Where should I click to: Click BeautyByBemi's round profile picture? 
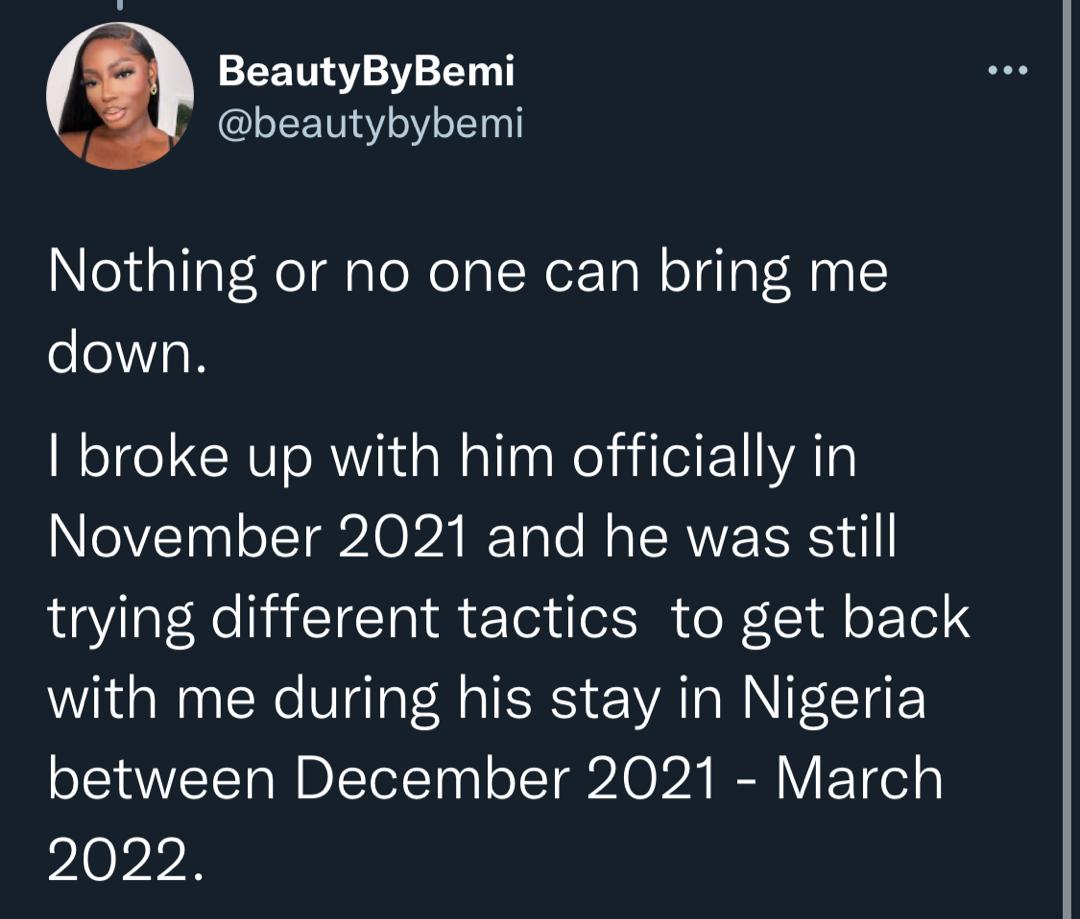(x=119, y=96)
